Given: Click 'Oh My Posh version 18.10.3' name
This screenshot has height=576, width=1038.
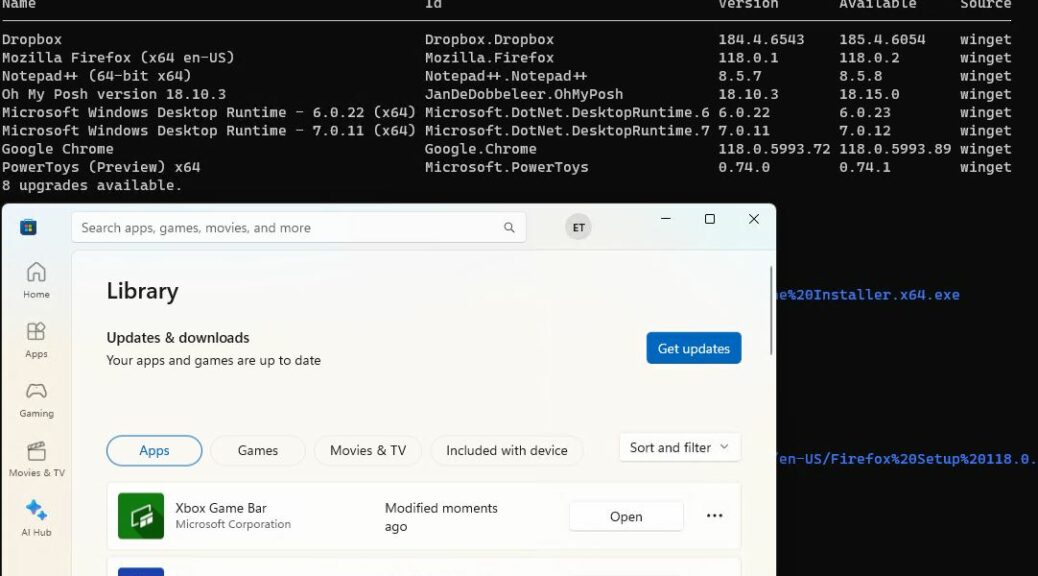Looking at the screenshot, I should pyautogui.click(x=114, y=94).
